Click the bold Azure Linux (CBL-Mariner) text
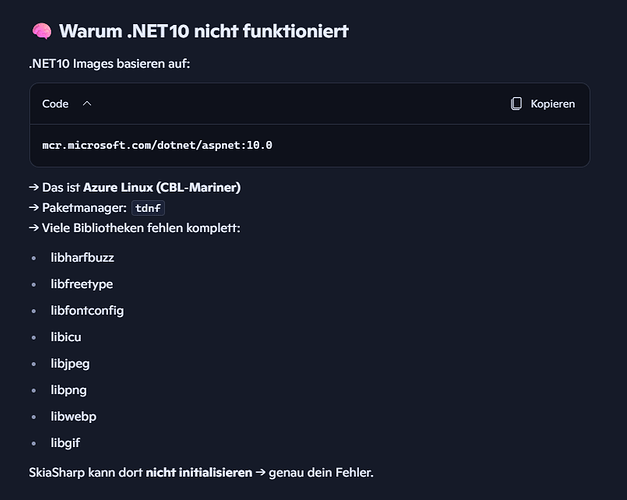This screenshot has width=627, height=500. pyautogui.click(x=162, y=188)
